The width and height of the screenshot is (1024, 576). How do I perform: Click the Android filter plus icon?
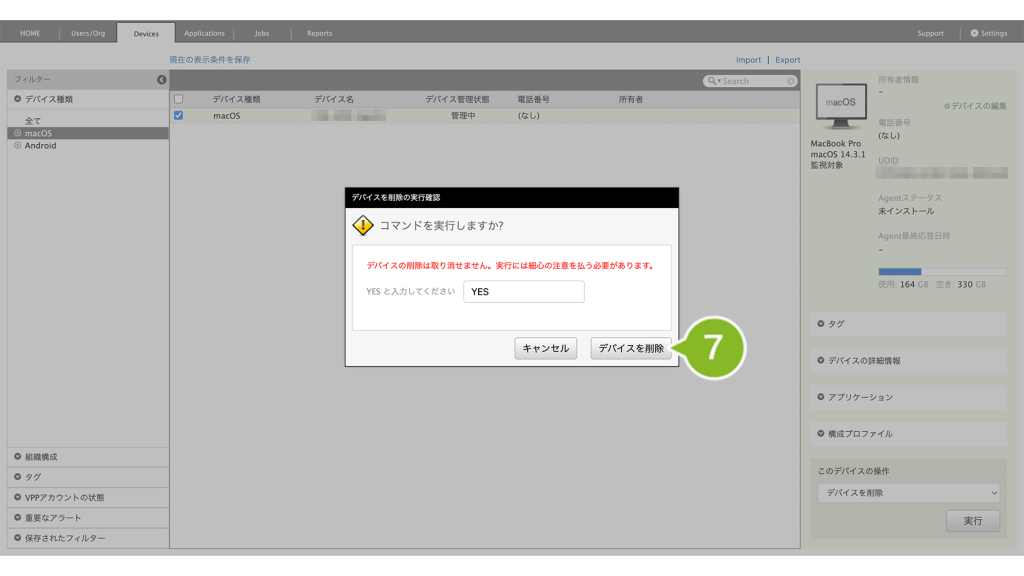point(17,146)
